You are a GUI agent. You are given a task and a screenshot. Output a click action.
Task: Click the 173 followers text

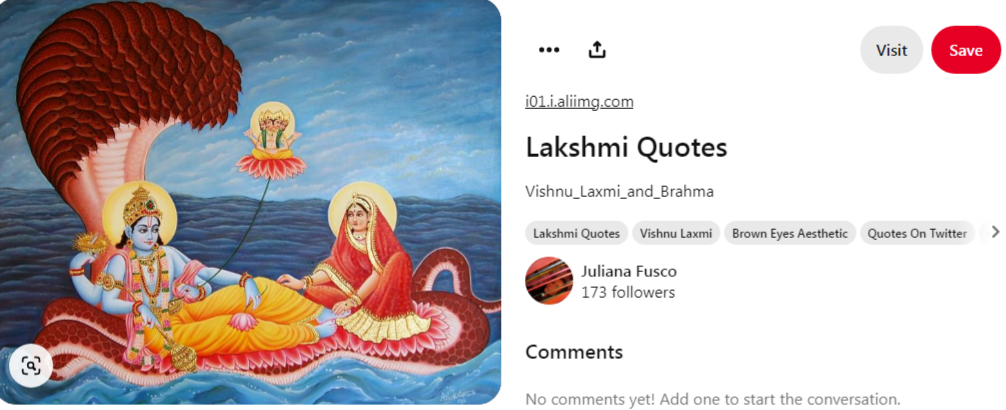tap(628, 293)
